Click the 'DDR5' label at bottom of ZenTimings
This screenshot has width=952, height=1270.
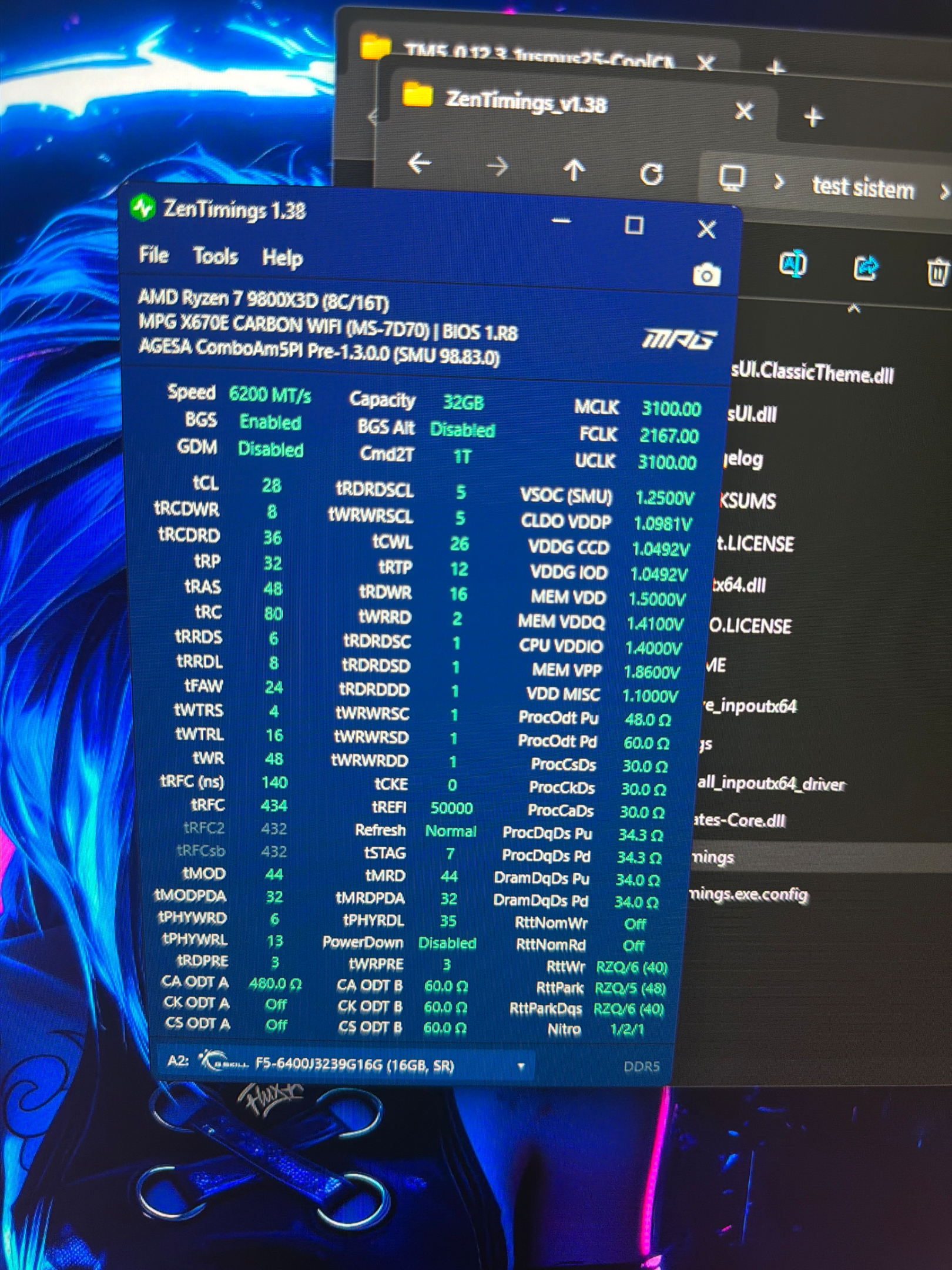(x=642, y=1067)
